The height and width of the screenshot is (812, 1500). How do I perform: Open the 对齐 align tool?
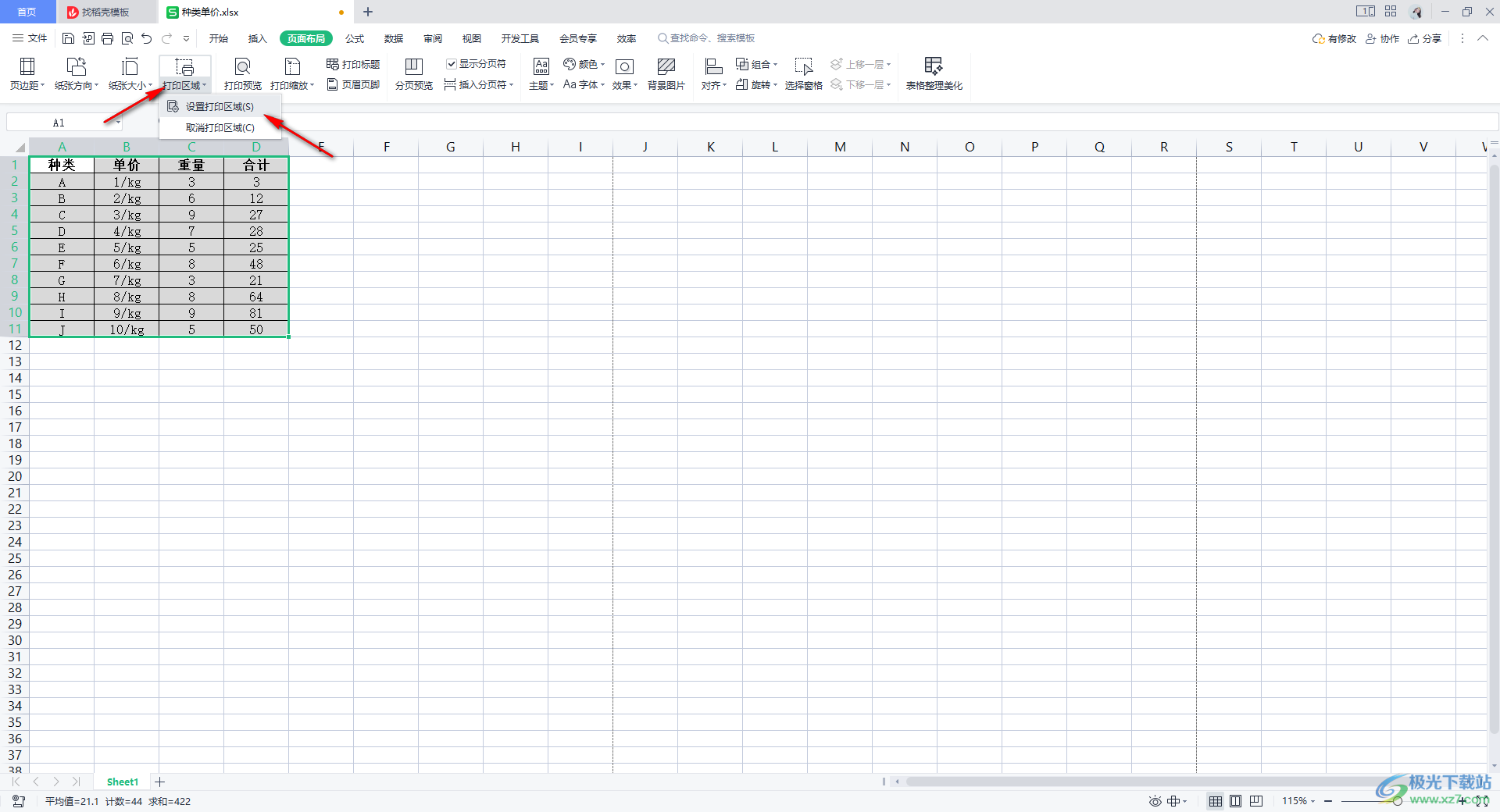coord(714,74)
